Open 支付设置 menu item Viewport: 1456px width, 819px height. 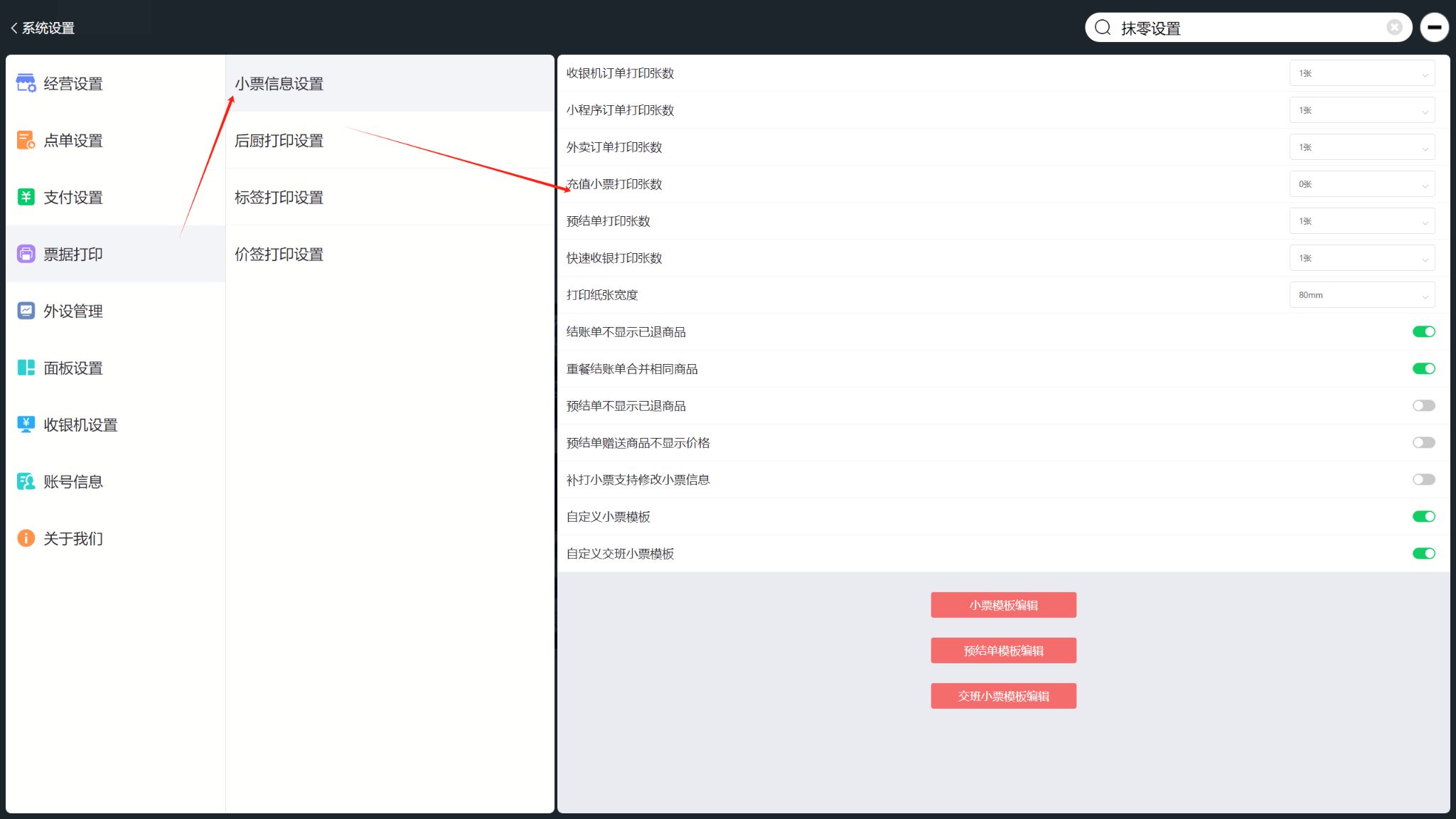(x=115, y=197)
